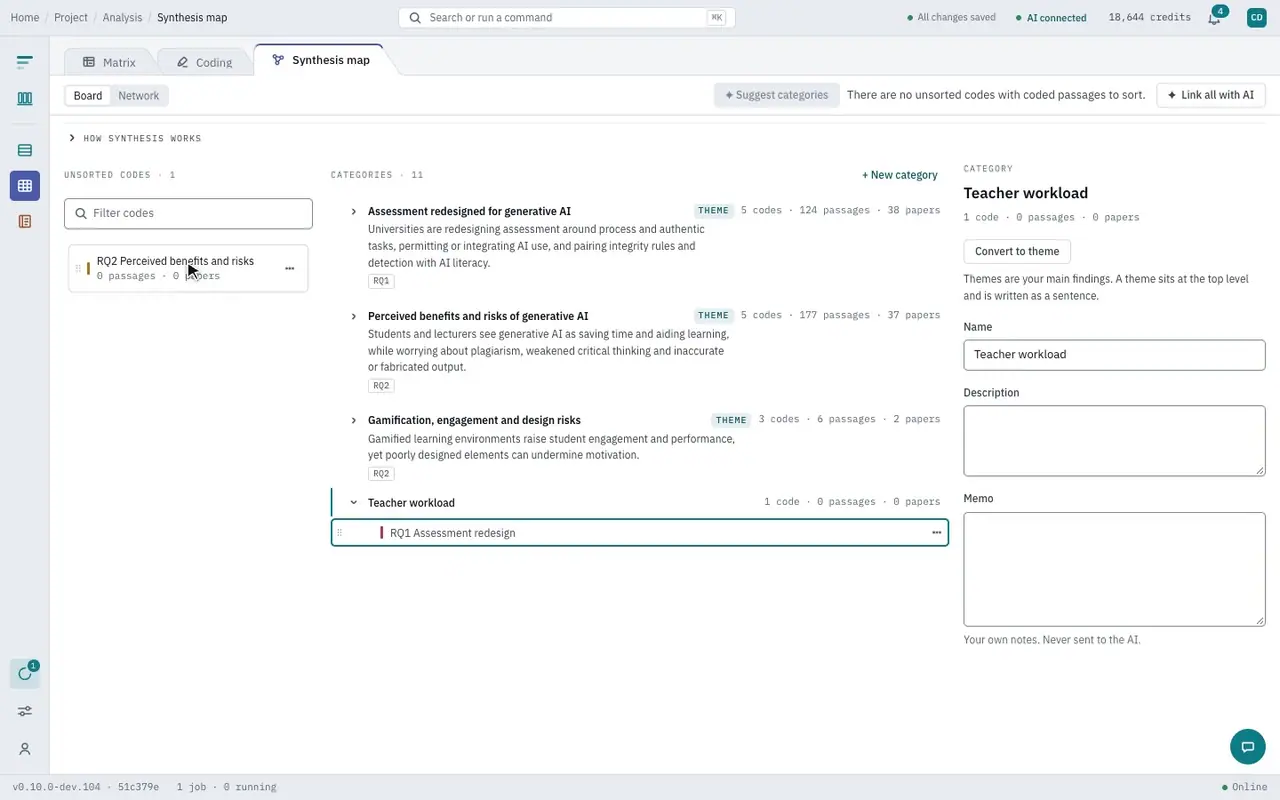Expand Gamification, engagement and design risks
This screenshot has height=800, width=1280.
click(x=353, y=421)
